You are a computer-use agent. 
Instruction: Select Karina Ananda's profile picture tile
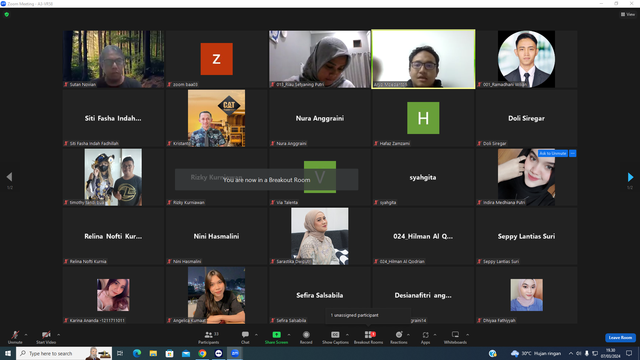pos(113,295)
